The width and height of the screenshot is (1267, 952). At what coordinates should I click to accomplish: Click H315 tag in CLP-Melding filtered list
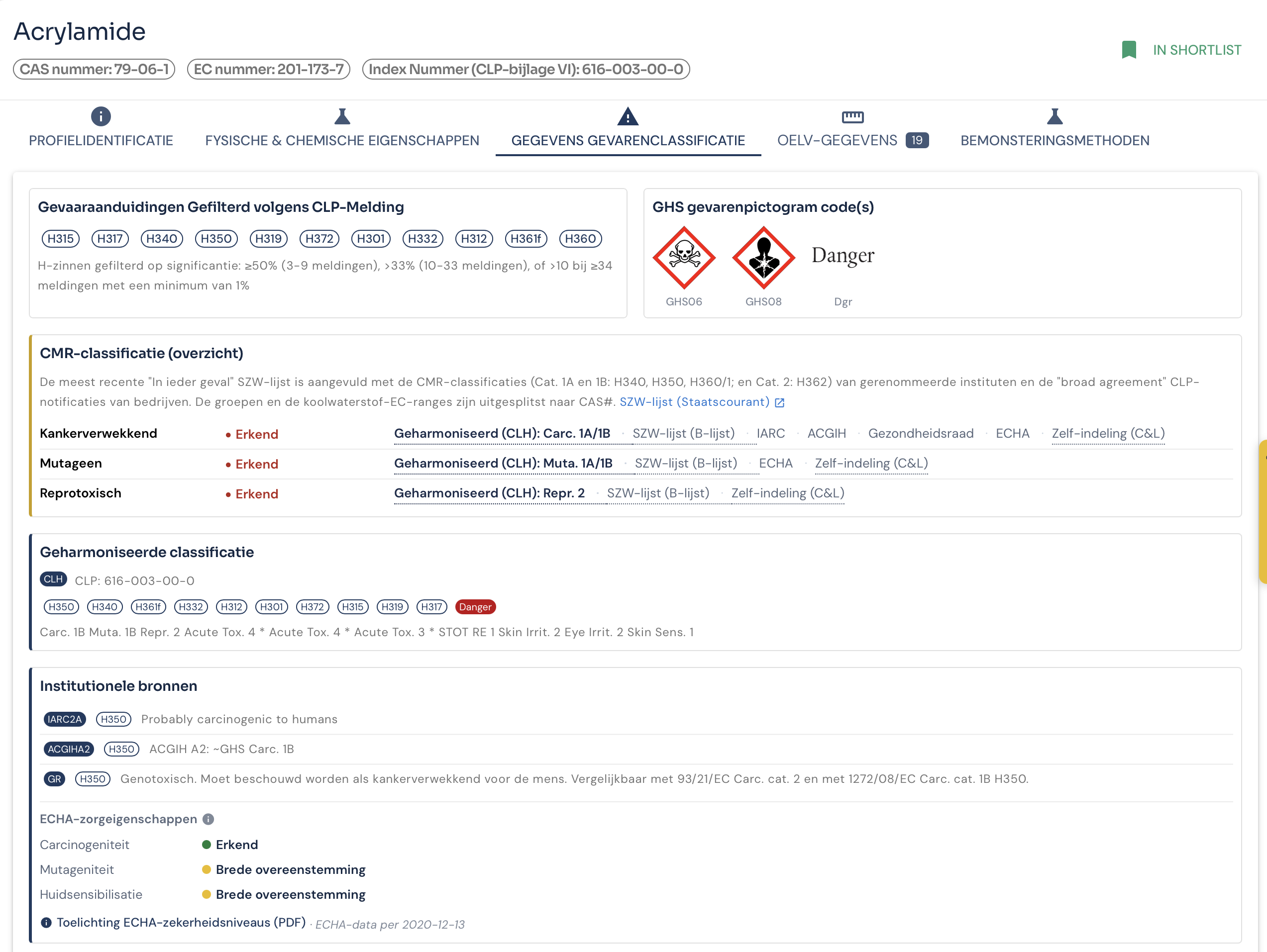click(60, 239)
